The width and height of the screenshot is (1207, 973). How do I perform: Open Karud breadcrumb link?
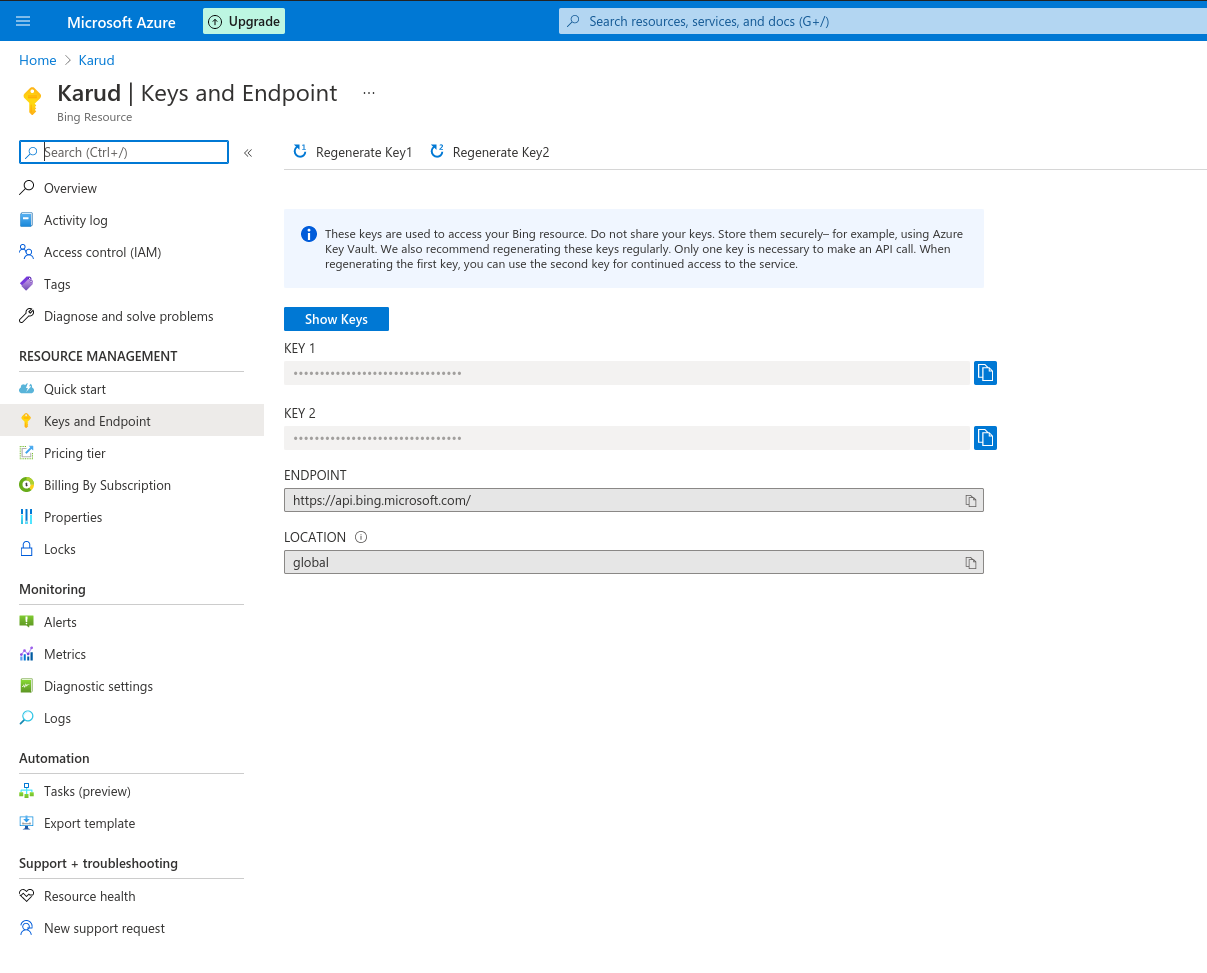click(x=97, y=60)
